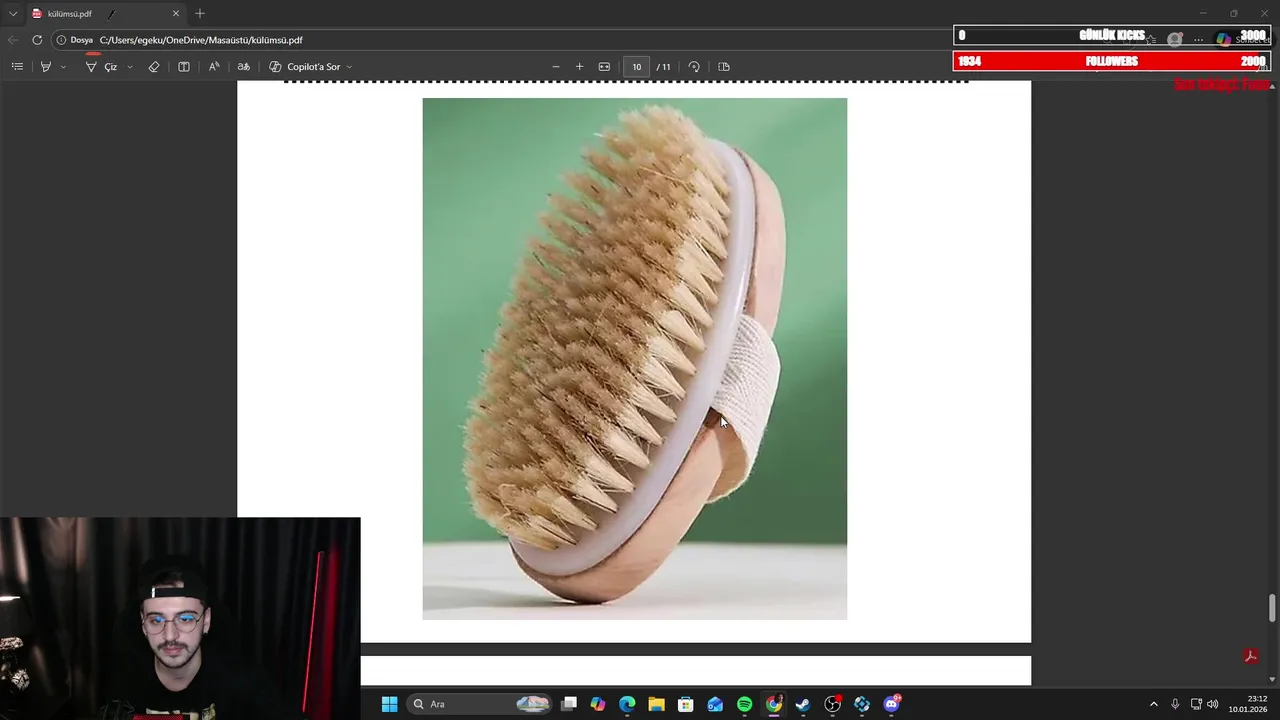Go back with the browser back arrow

pyautogui.click(x=12, y=40)
